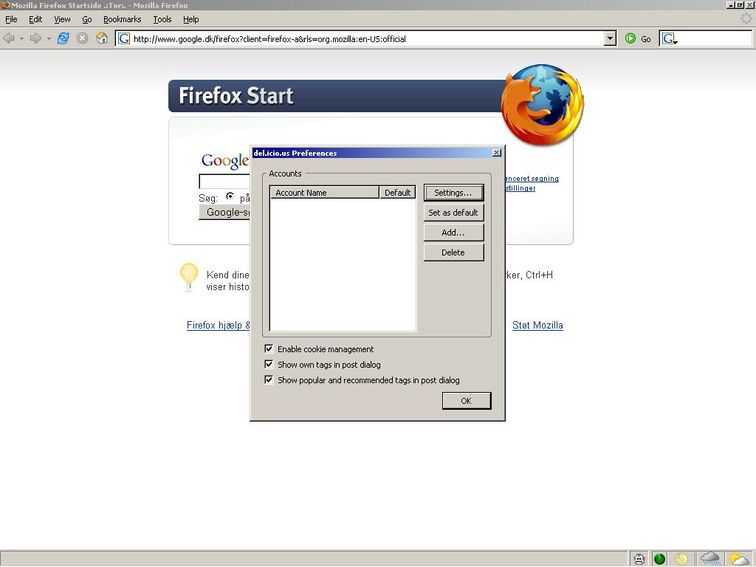Click the throbber activity icon at menu bar end
This screenshot has height=567, width=756.
[x=746, y=19]
